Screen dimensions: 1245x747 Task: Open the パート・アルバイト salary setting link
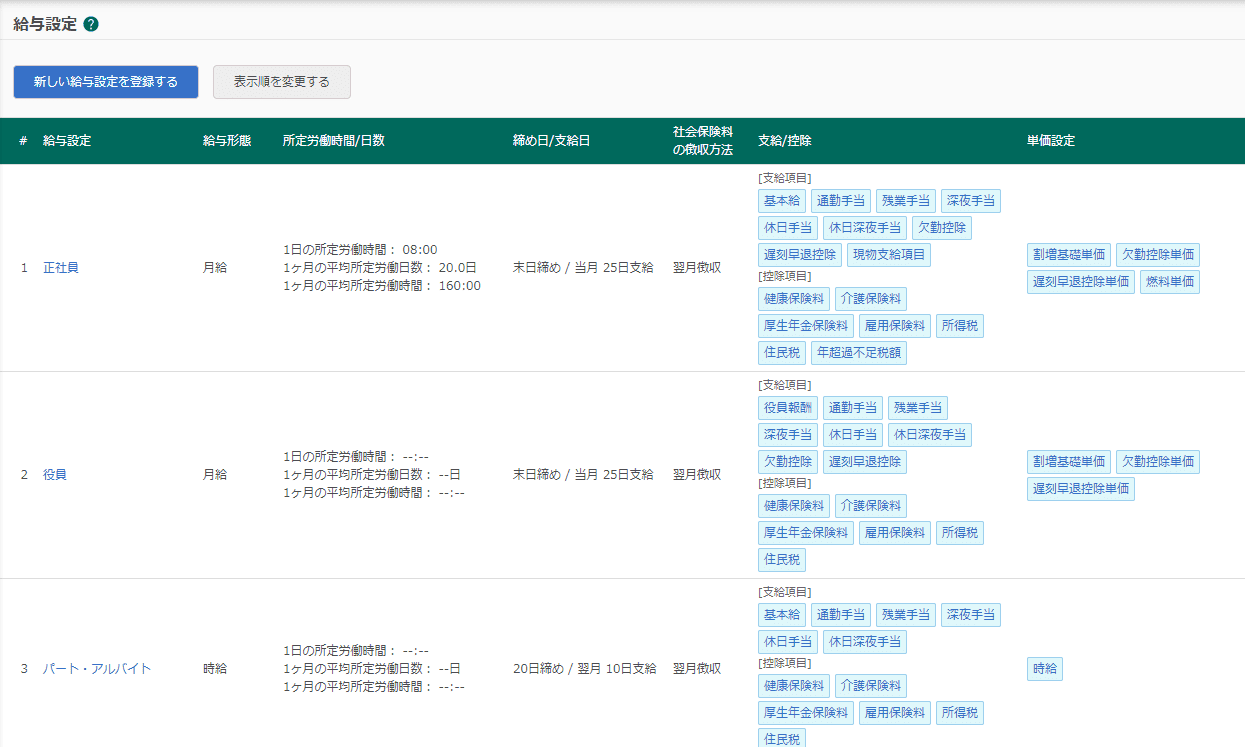96,668
